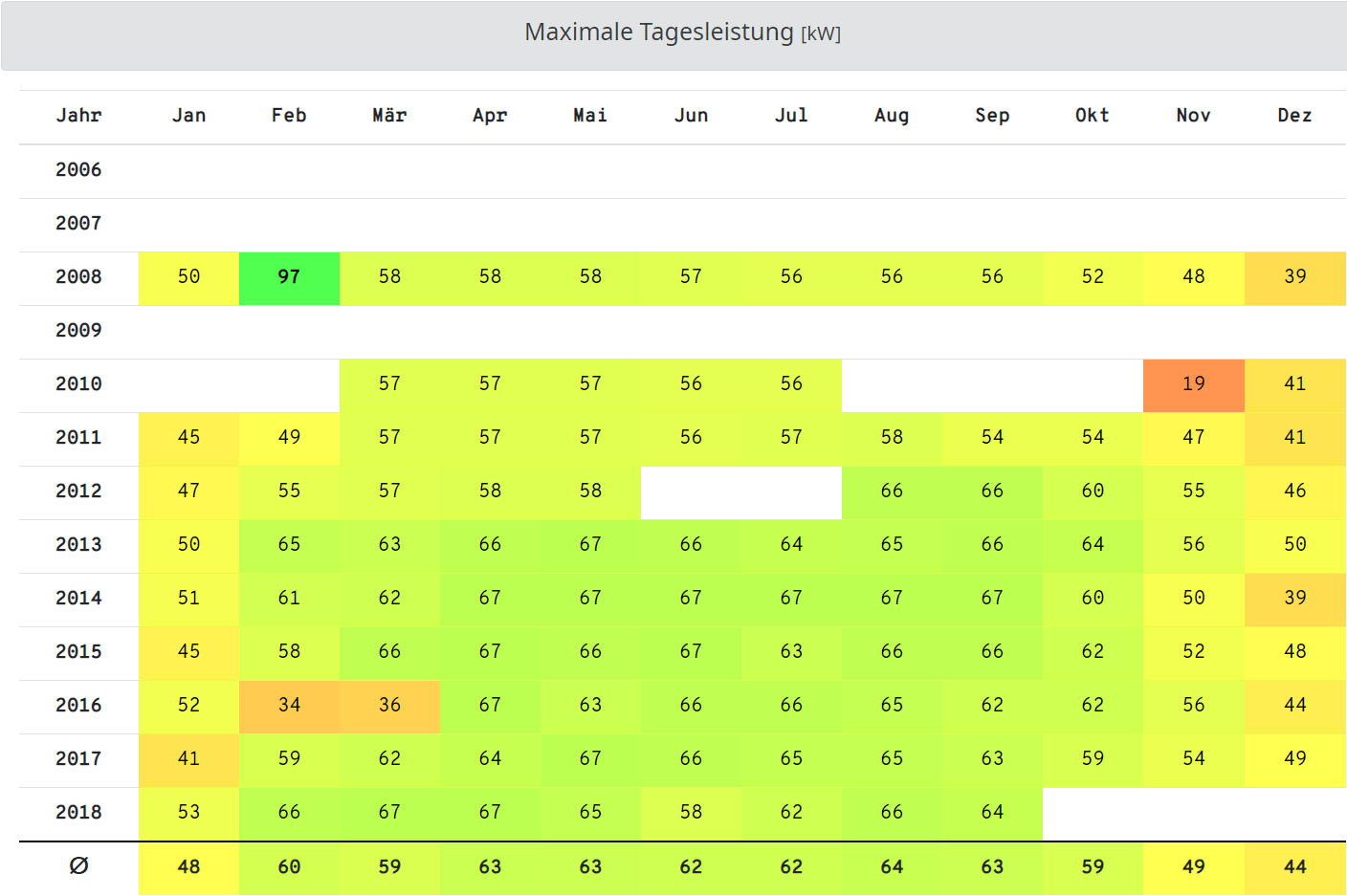This screenshot has width=1347, height=896.
Task: Click the Dez column header
Action: [x=1294, y=116]
